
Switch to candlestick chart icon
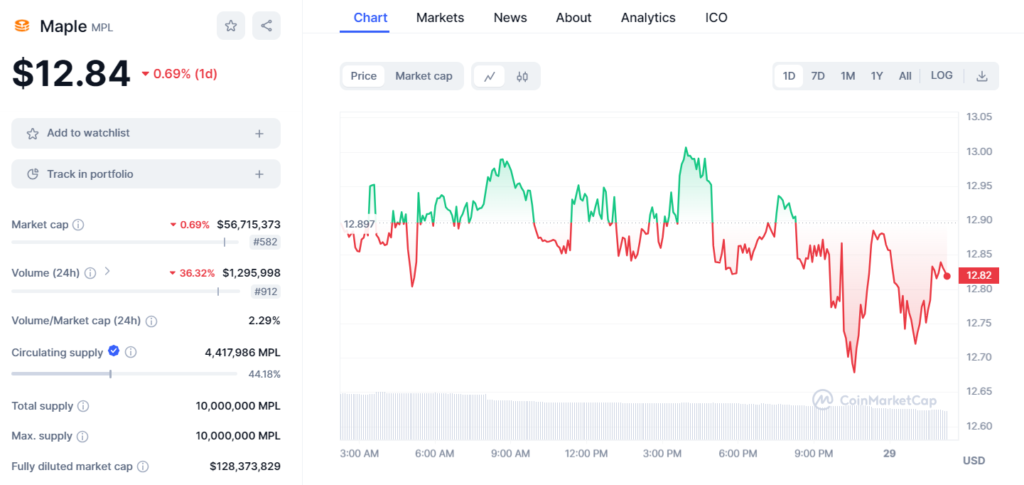tap(522, 76)
